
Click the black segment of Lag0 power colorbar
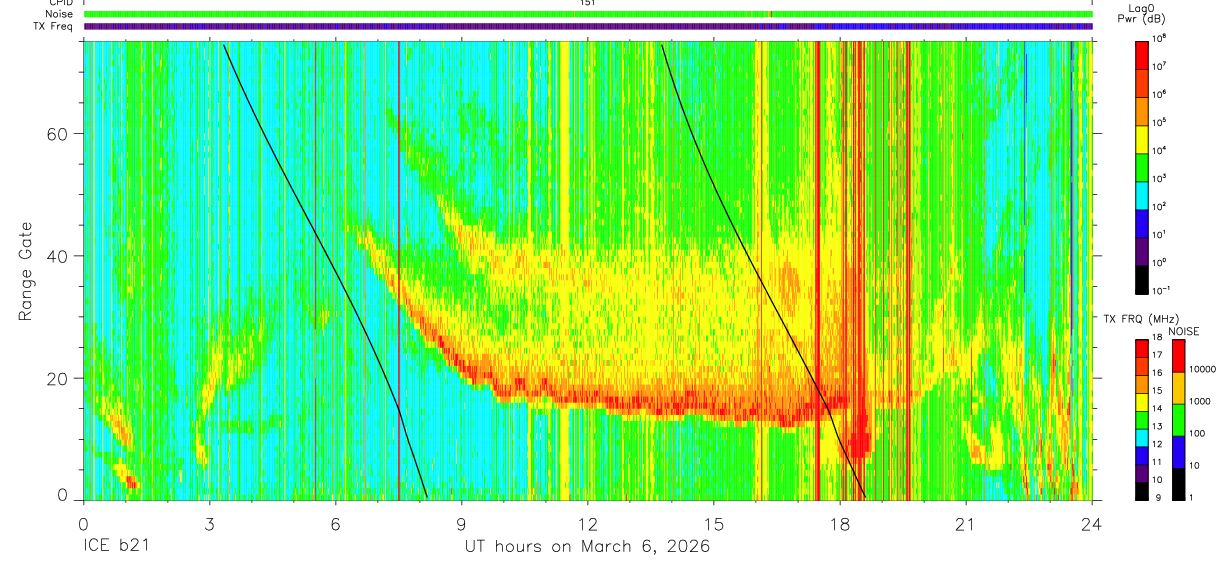(x=1142, y=278)
